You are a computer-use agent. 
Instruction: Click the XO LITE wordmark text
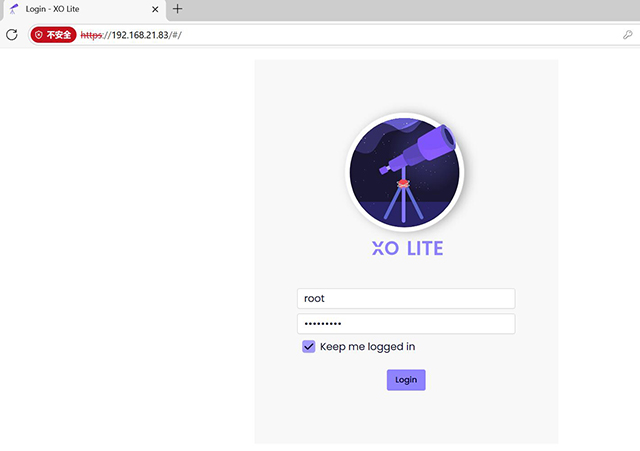(407, 248)
